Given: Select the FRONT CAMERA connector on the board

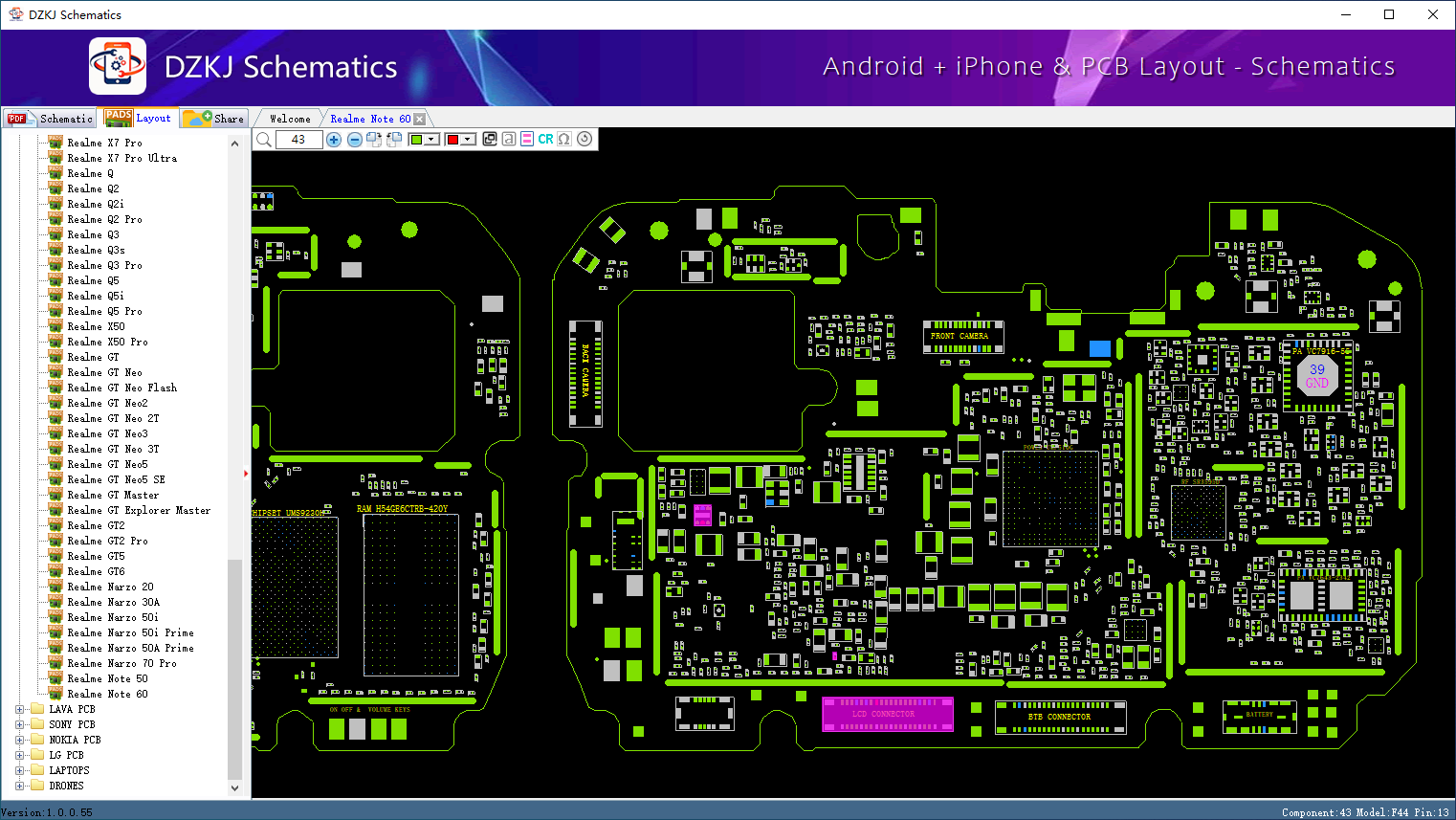Looking at the screenshot, I should (x=963, y=337).
